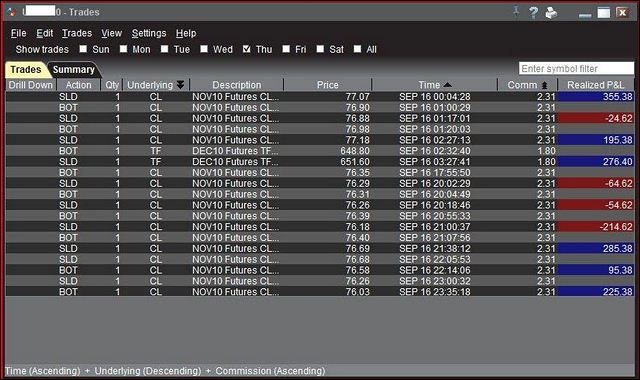Click the Enter symbol filter field
The width and height of the screenshot is (640, 380).
(576, 68)
